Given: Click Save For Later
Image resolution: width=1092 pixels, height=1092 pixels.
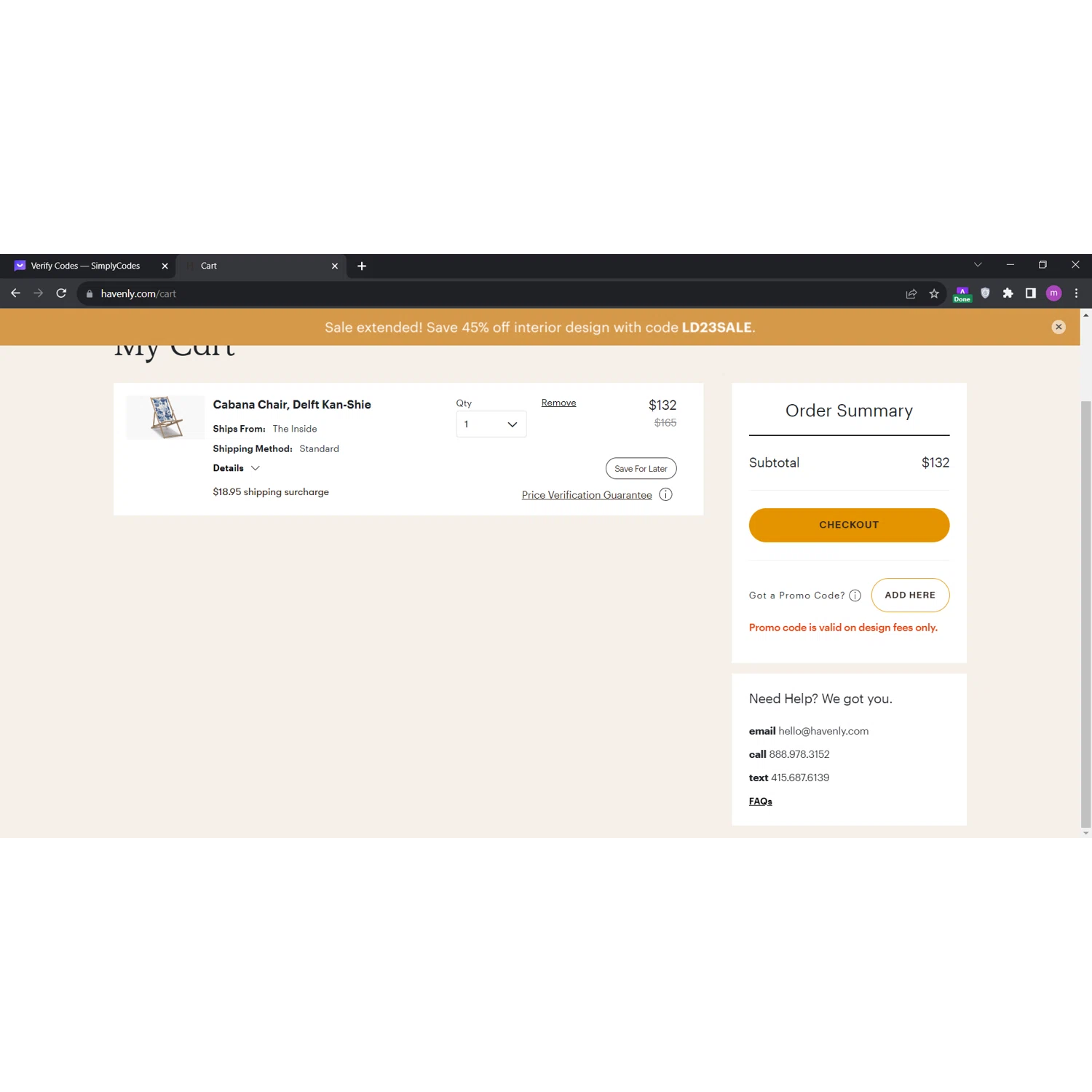Looking at the screenshot, I should click(641, 469).
